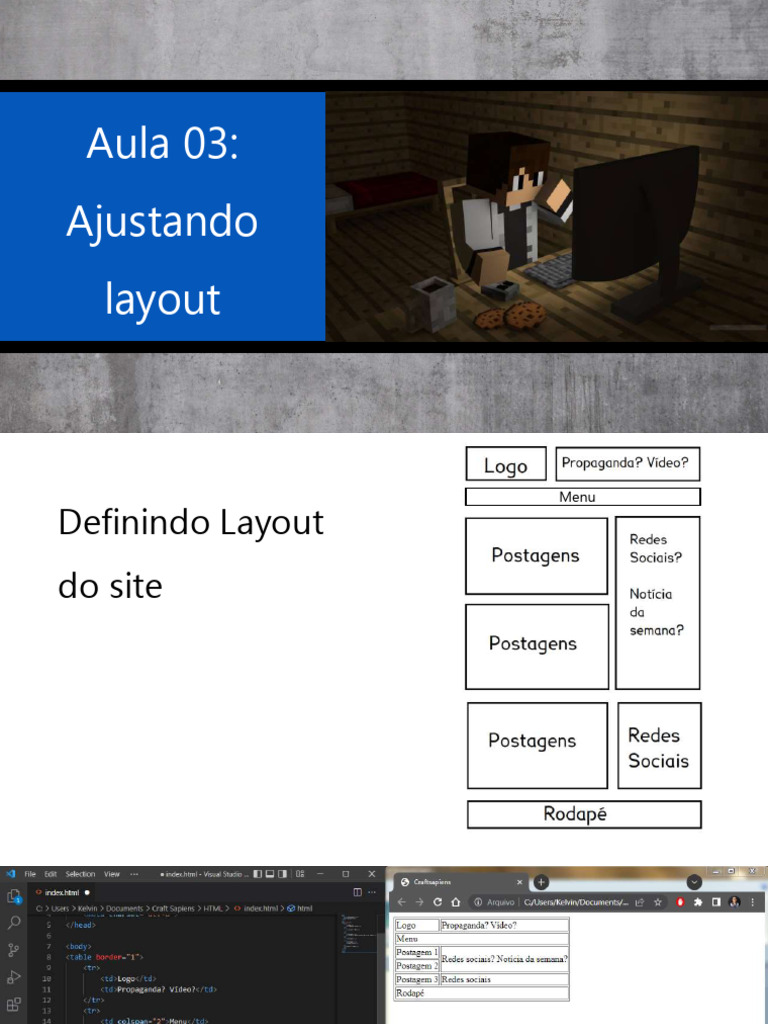Select the index.html editor tab

(63, 892)
